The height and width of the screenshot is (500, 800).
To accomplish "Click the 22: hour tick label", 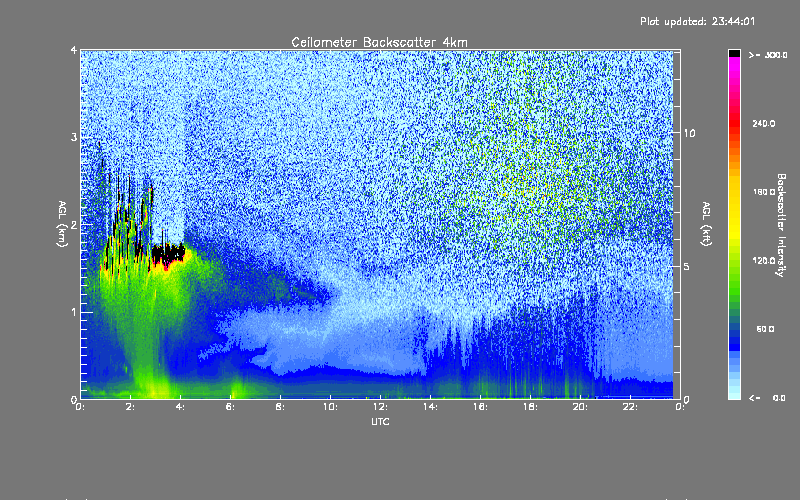I will (630, 407).
